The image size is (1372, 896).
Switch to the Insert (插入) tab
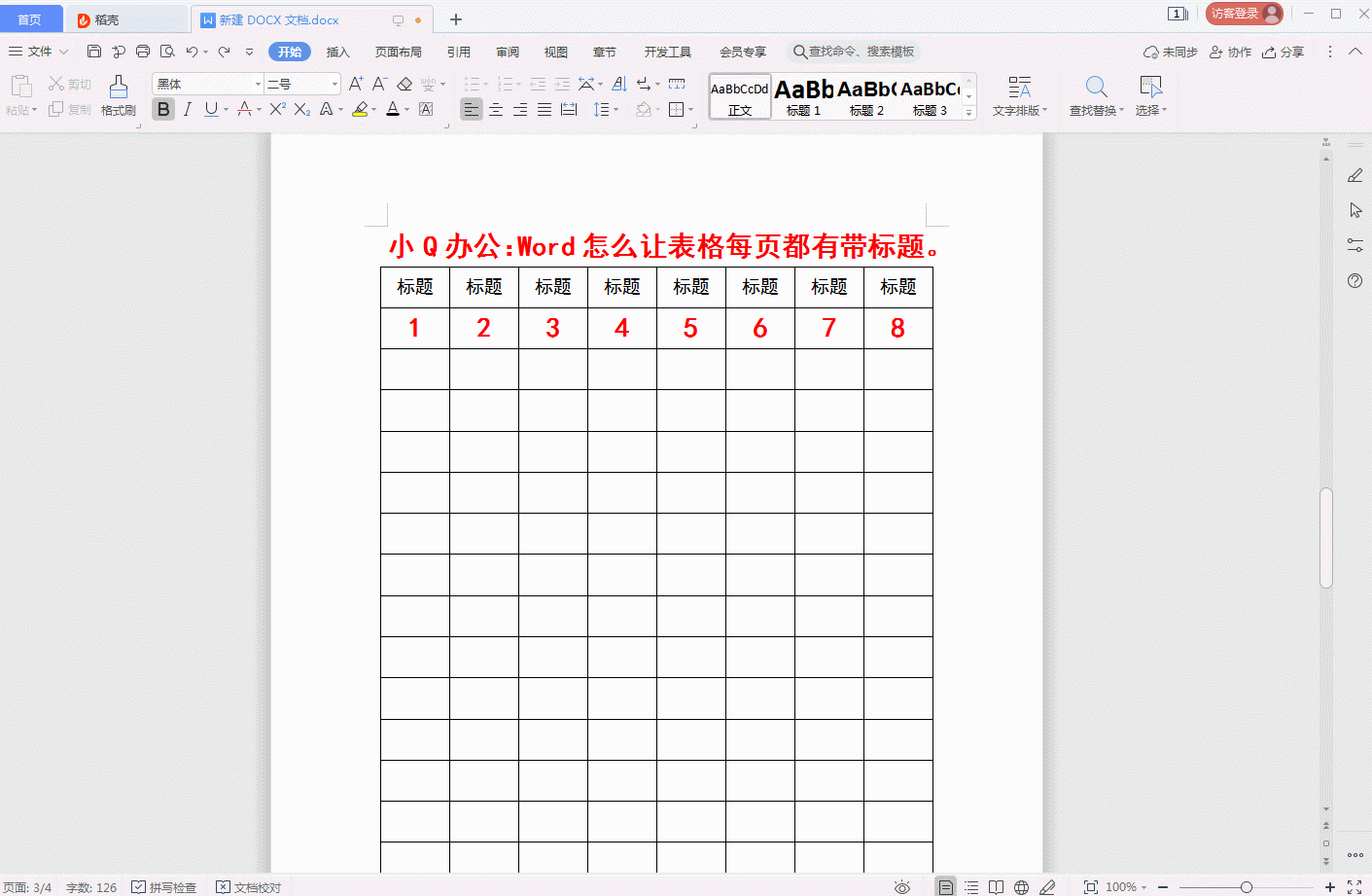[x=337, y=52]
